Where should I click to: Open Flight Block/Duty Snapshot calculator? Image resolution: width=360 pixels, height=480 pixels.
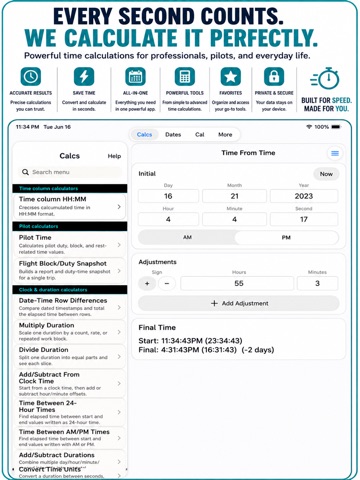[70, 270]
